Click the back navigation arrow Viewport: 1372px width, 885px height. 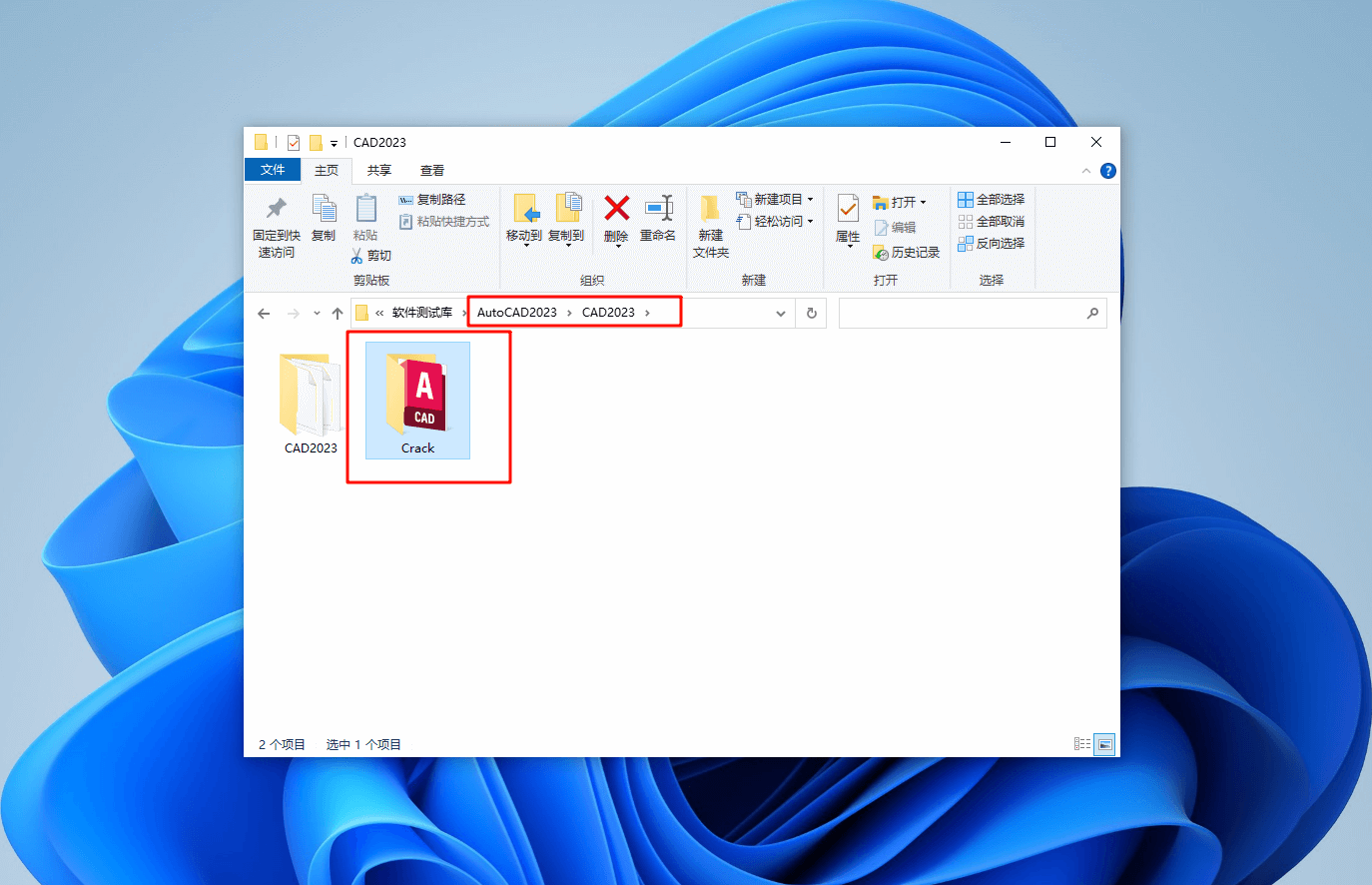[x=263, y=313]
